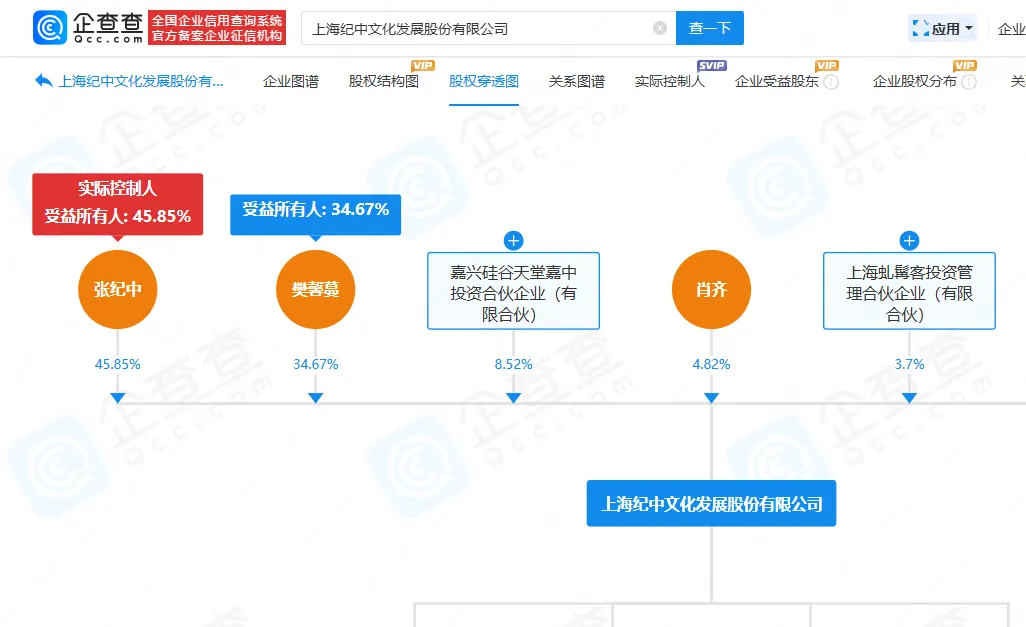Click the Qcc 企查查 logo
The width and height of the screenshot is (1026, 627).
(x=88, y=28)
